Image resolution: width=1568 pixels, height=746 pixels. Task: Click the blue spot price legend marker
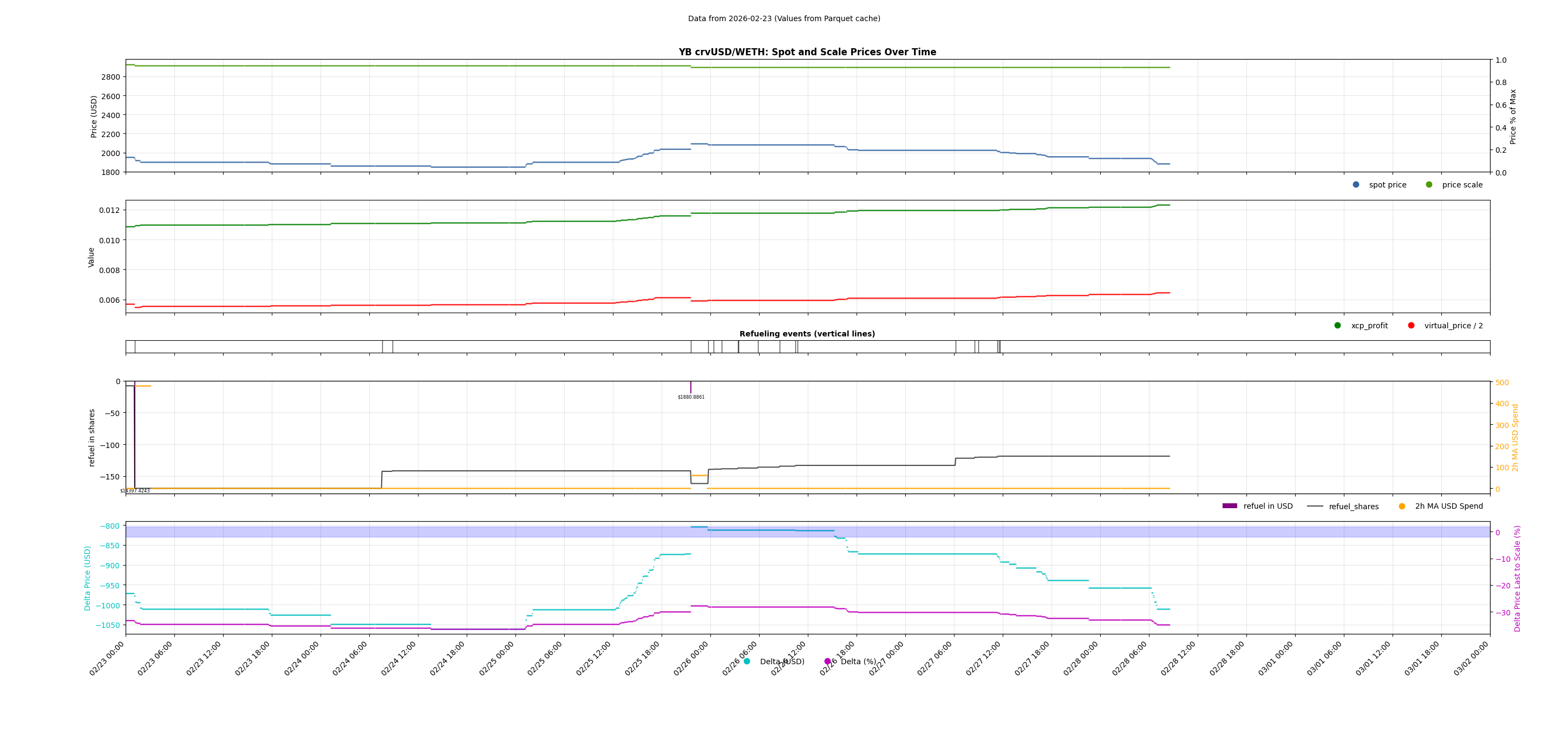1356,185
